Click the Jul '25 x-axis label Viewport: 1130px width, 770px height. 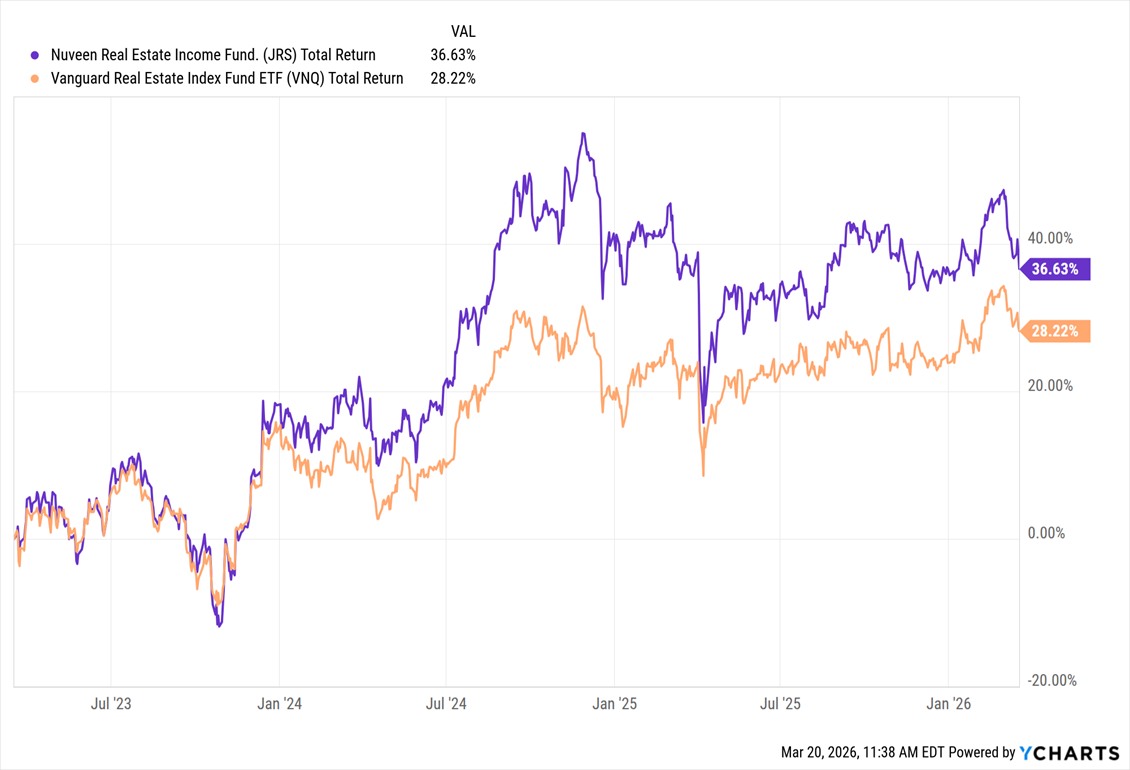(x=781, y=703)
